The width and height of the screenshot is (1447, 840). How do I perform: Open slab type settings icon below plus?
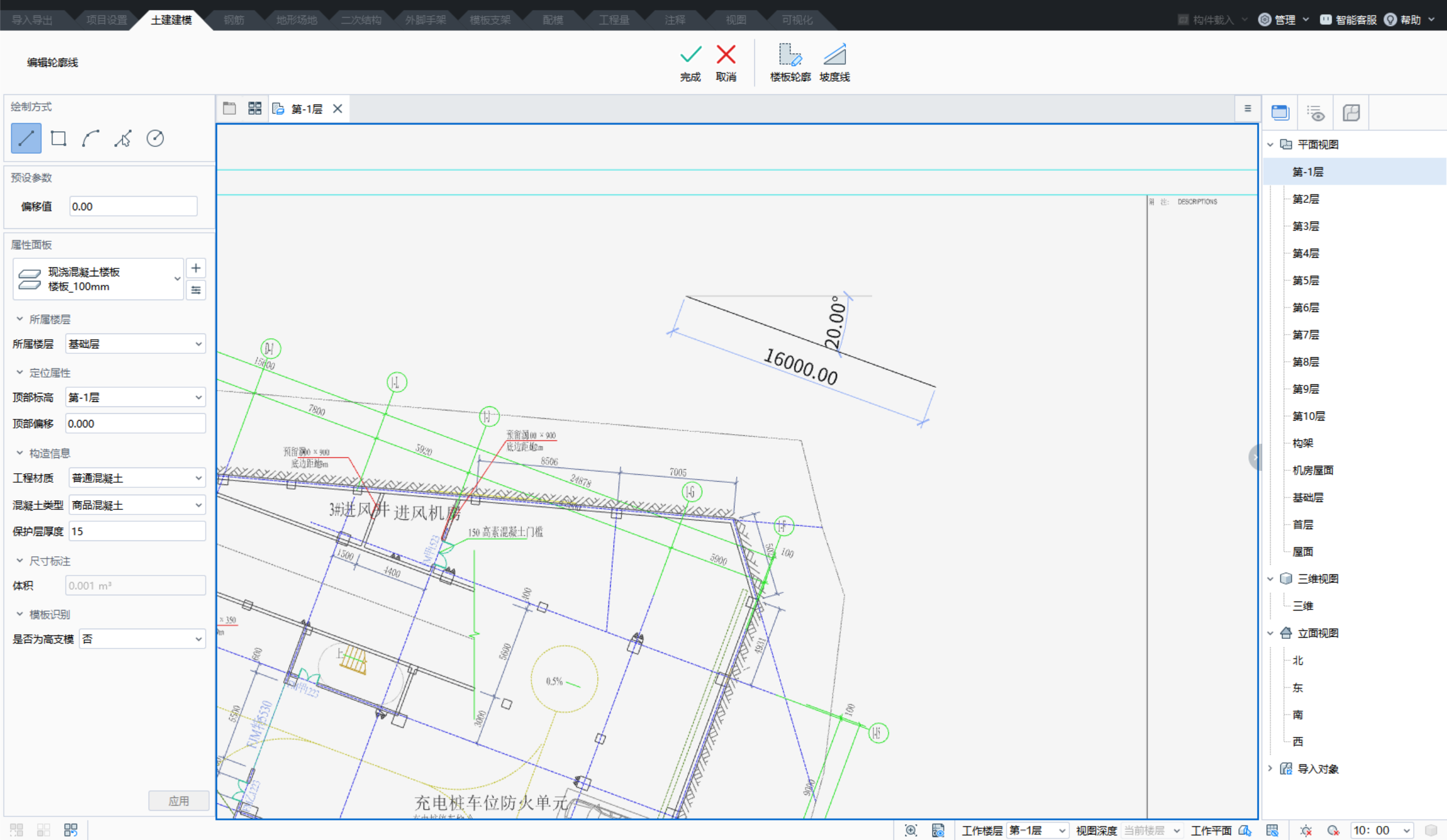click(196, 290)
